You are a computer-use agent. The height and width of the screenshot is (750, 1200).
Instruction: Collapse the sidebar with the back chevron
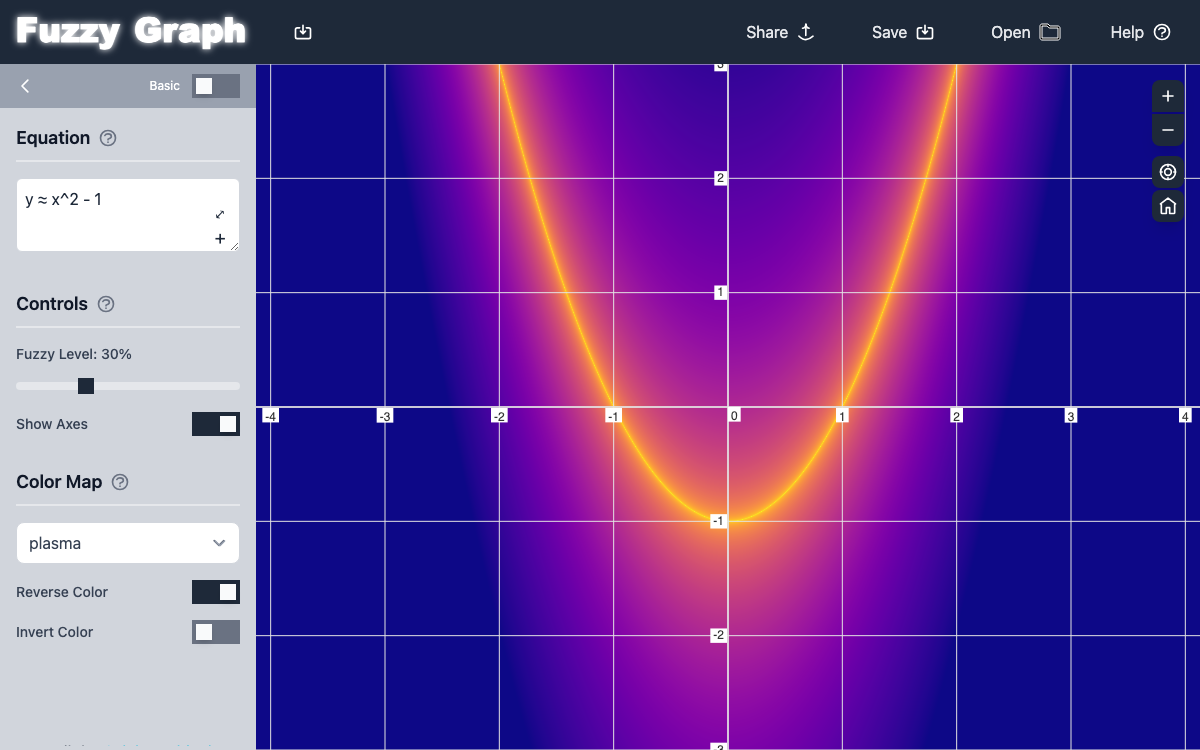[25, 86]
